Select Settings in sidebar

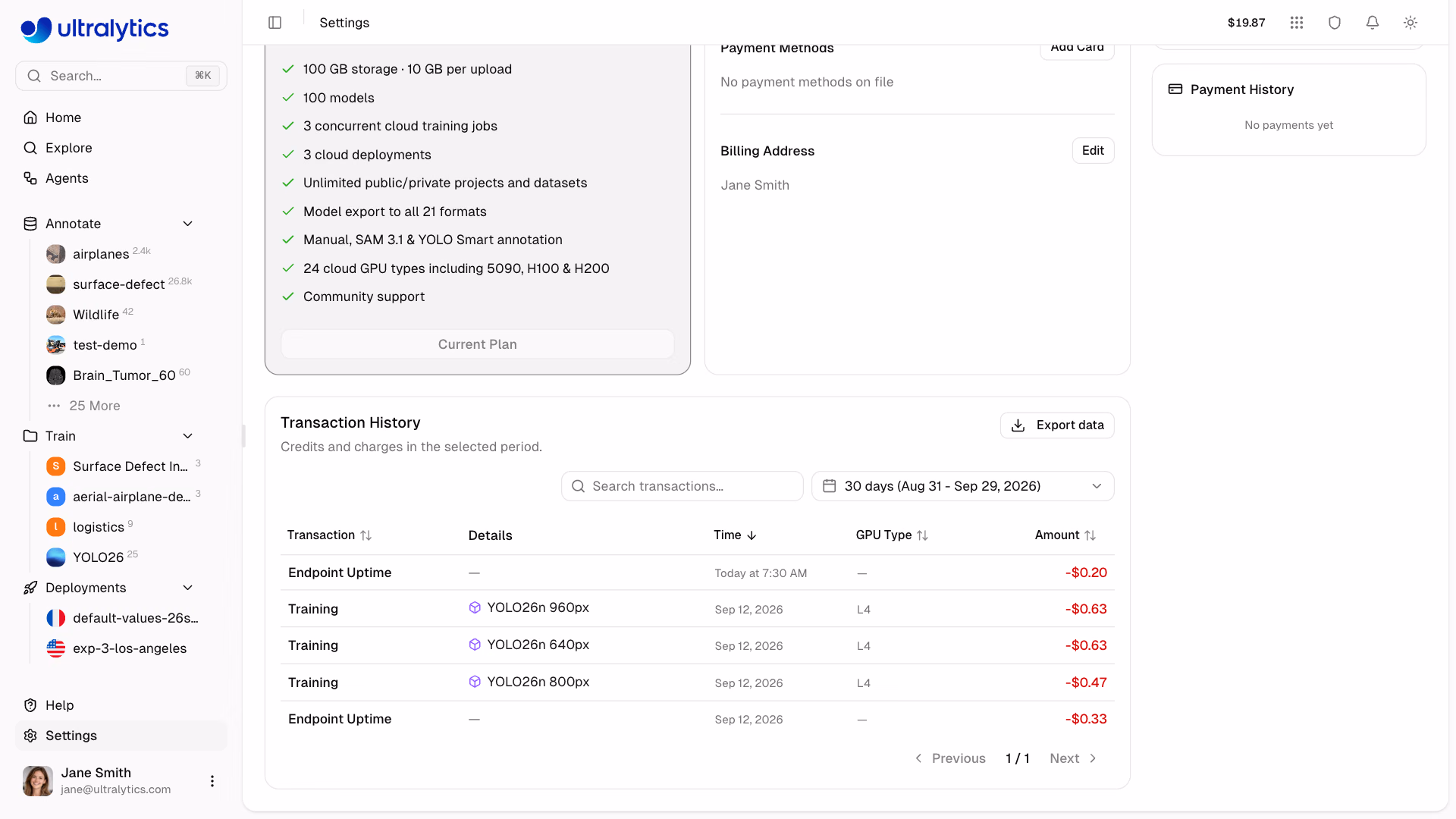coord(121,736)
